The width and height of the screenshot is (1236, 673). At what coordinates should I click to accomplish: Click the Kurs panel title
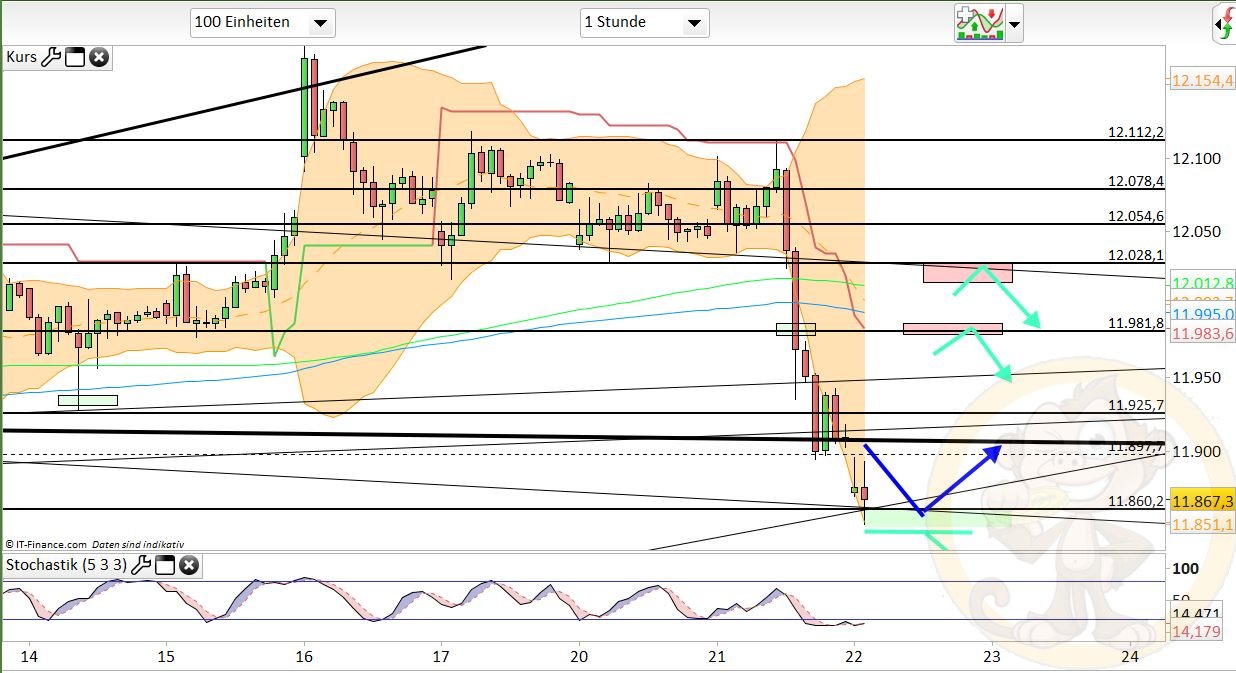(22, 57)
